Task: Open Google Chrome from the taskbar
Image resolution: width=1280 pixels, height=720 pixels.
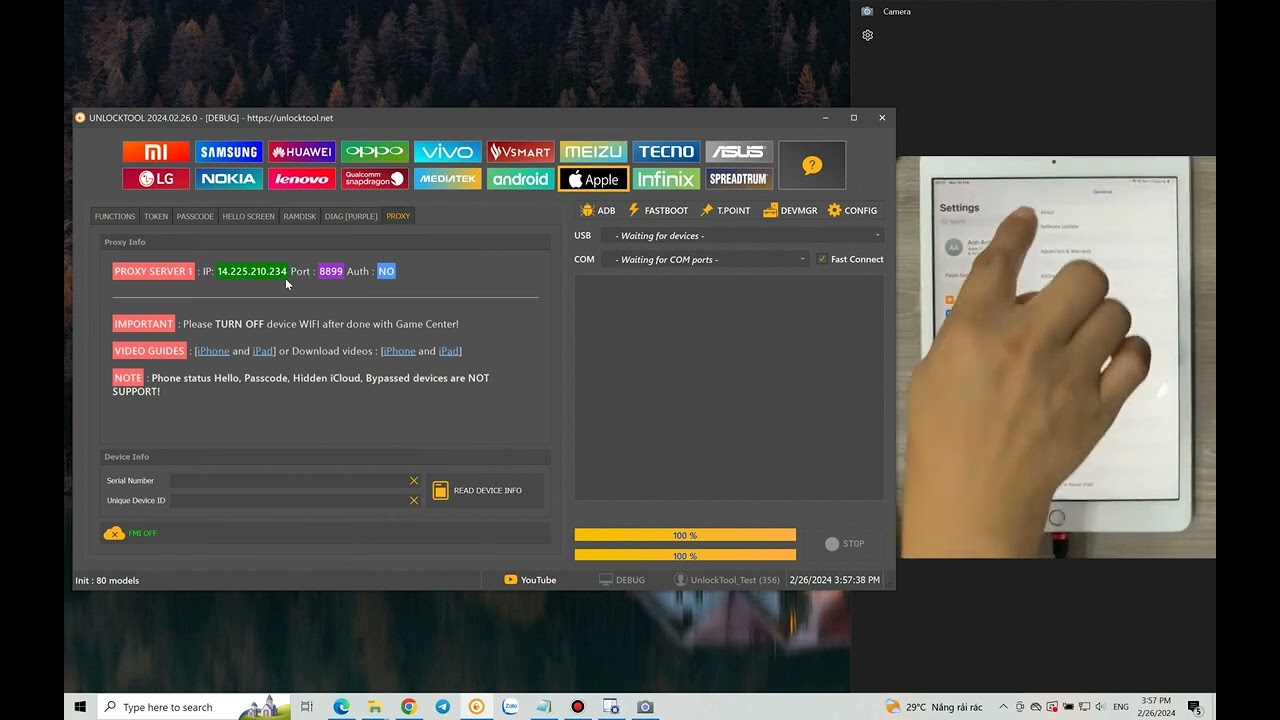Action: 408,707
